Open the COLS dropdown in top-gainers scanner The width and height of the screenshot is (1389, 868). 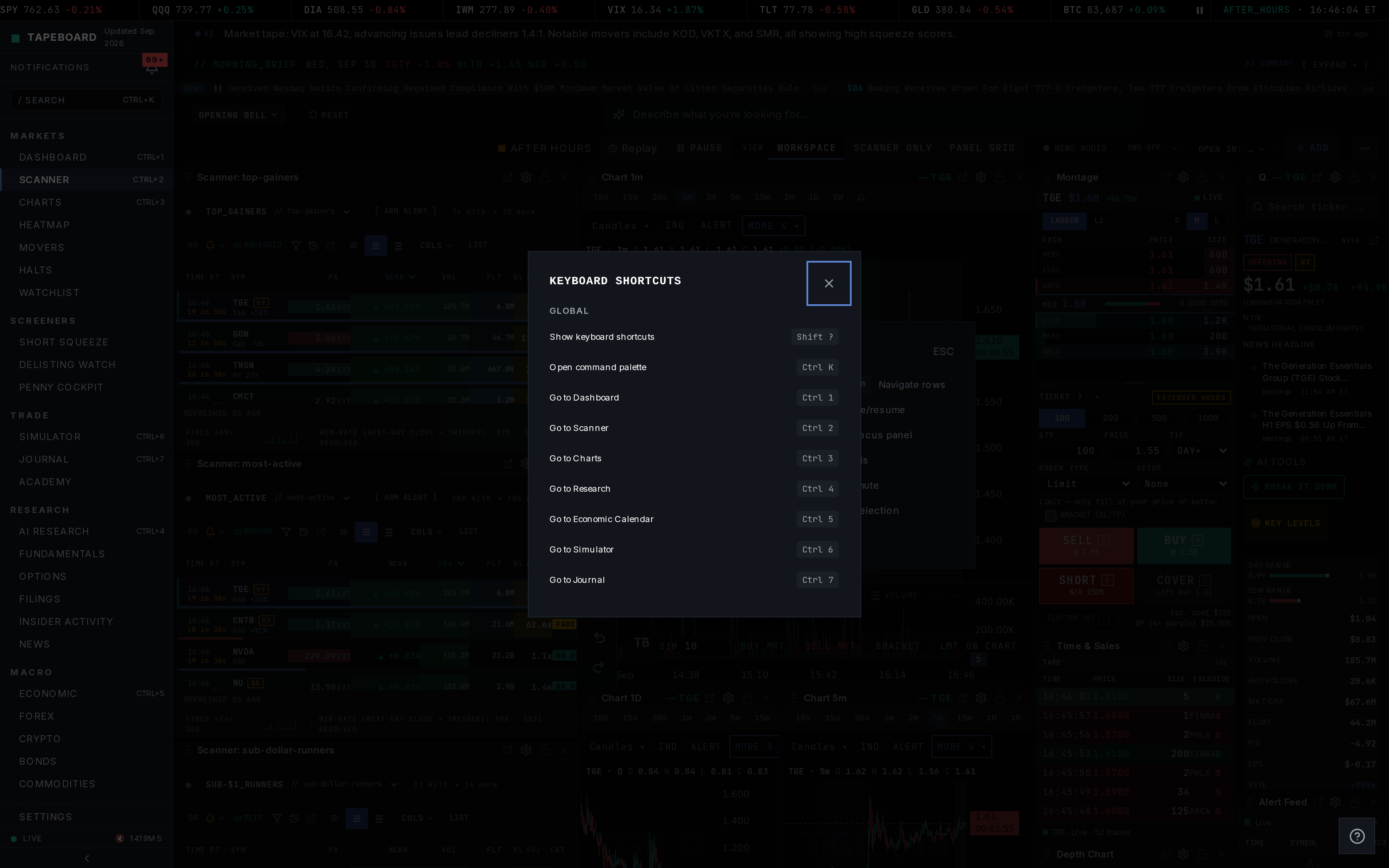[x=436, y=245]
